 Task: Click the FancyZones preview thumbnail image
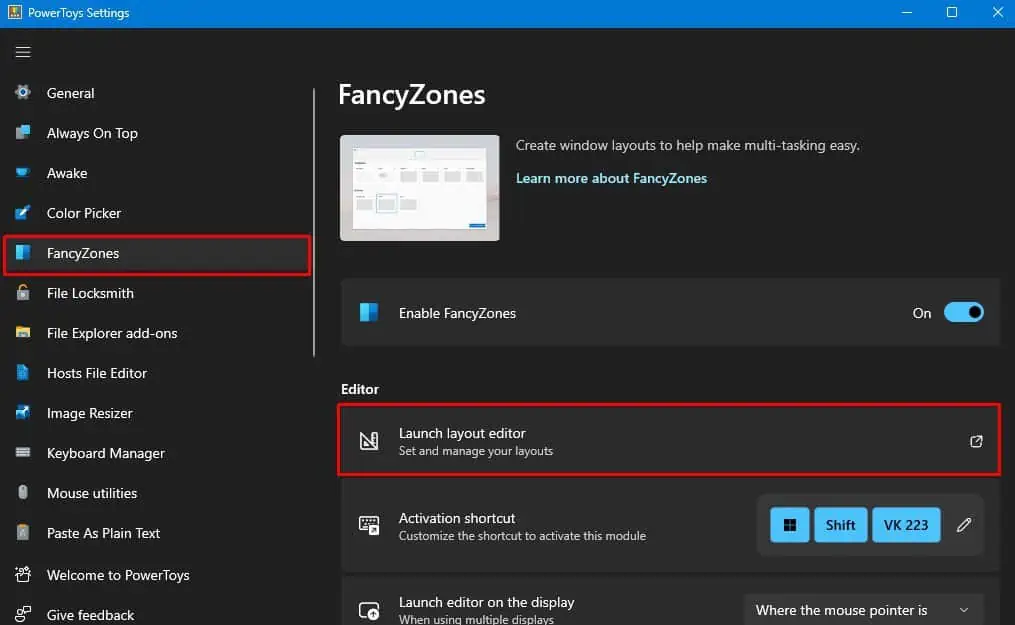coord(420,188)
